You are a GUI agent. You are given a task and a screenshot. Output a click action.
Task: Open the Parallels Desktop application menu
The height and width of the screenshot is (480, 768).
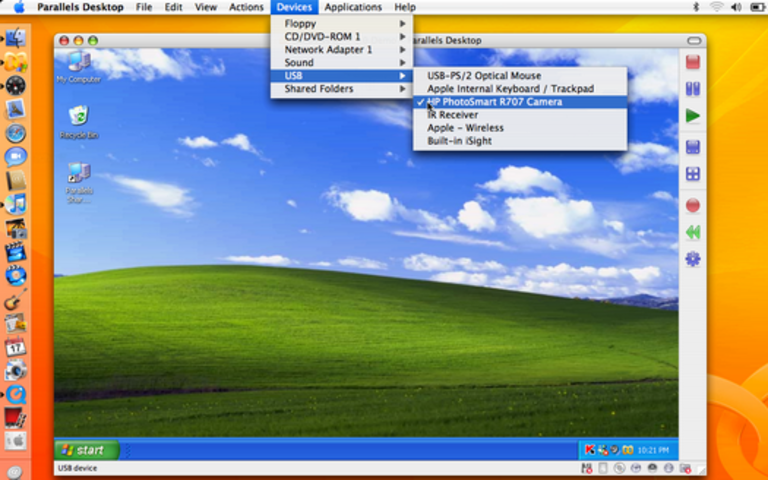click(80, 7)
